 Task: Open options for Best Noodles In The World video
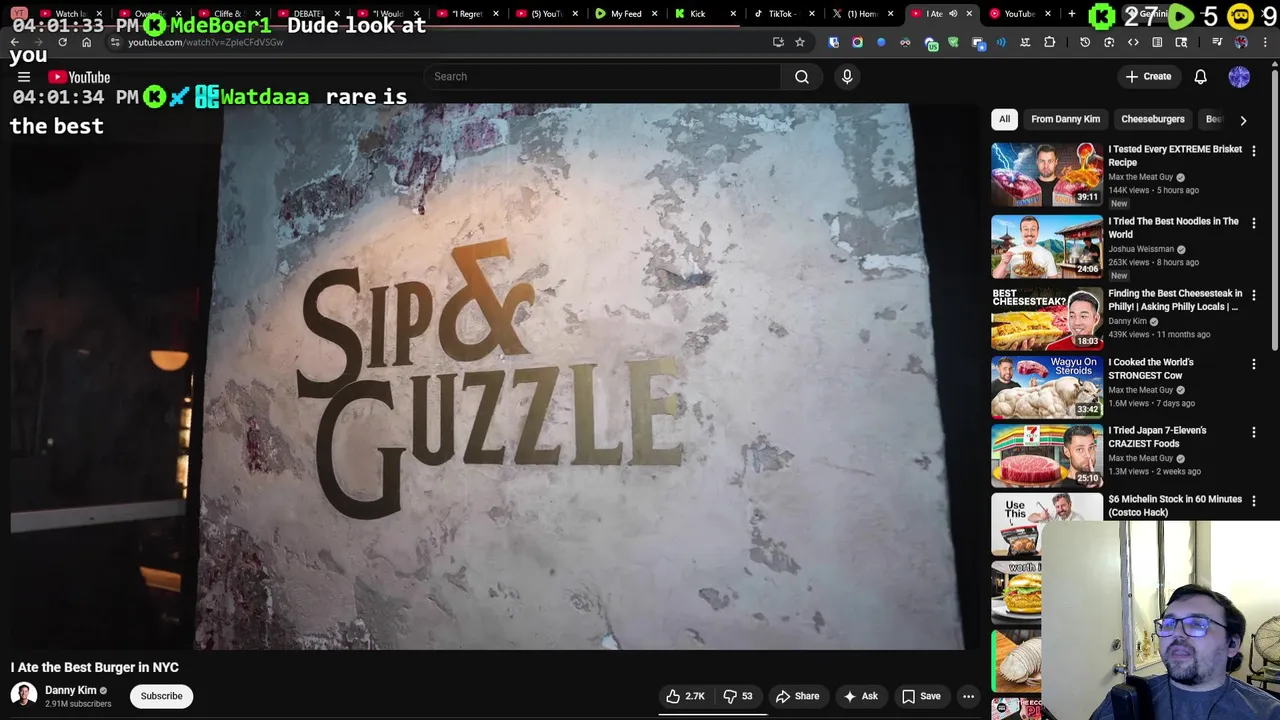[1254, 223]
